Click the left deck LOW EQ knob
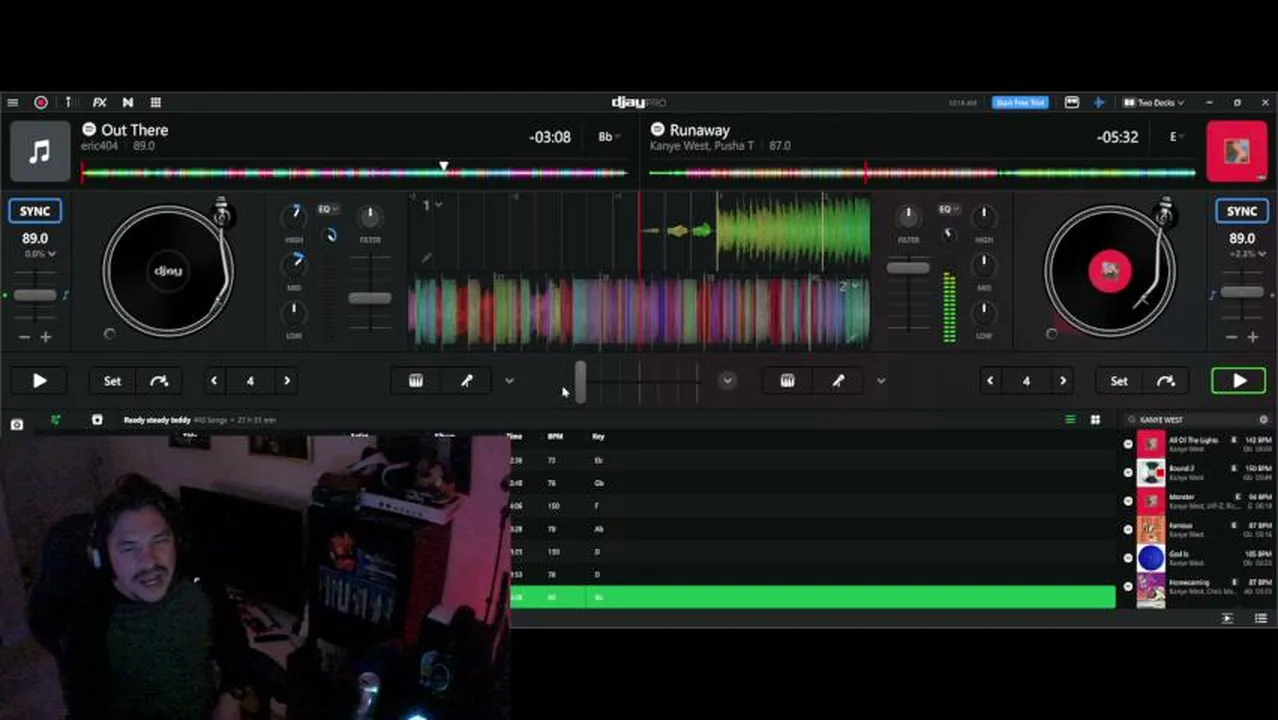Image resolution: width=1278 pixels, height=720 pixels. tap(294, 312)
